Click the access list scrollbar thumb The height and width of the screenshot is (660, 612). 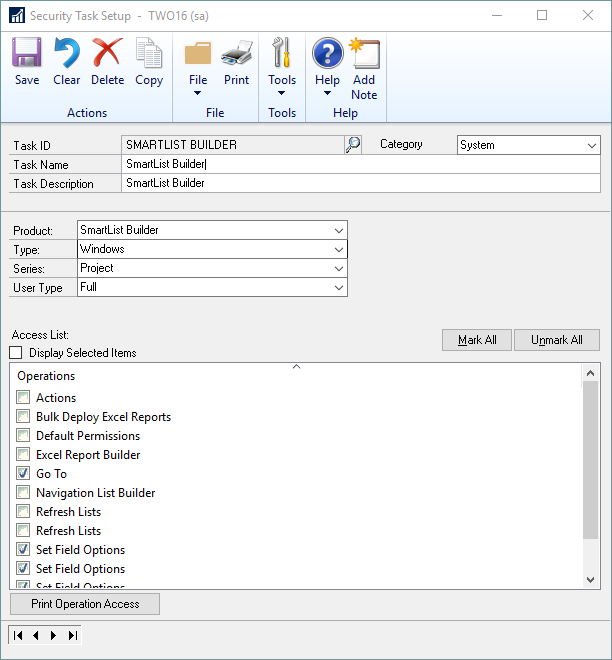click(591, 460)
